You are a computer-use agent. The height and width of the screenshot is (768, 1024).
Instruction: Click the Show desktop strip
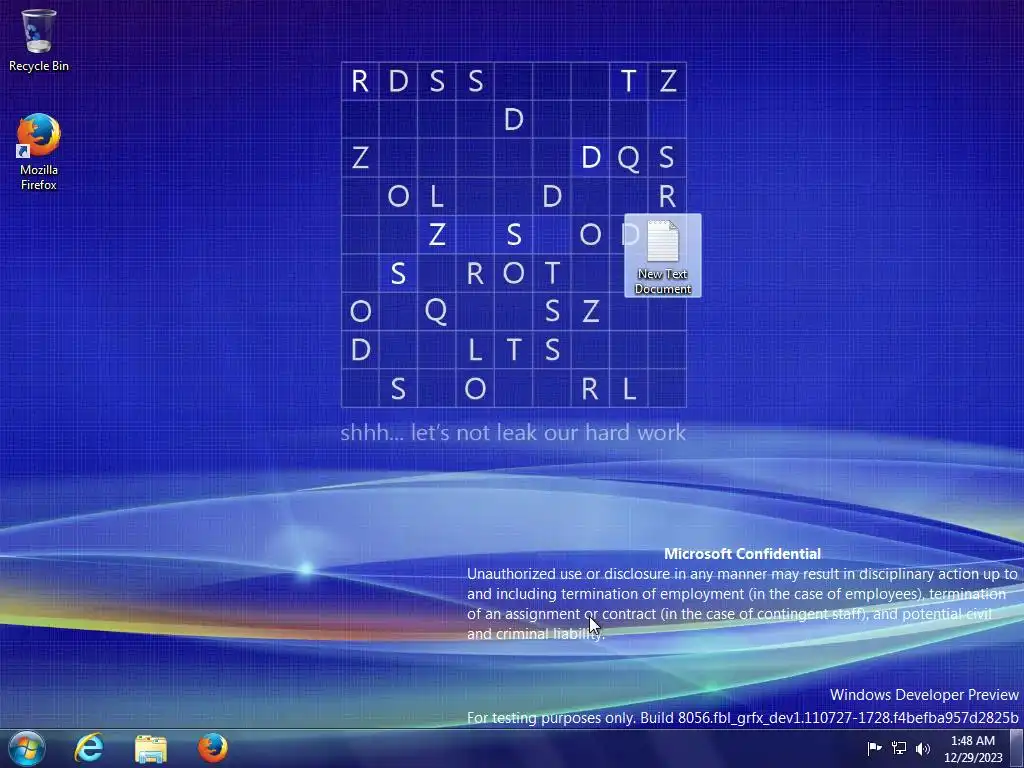tap(1017, 748)
